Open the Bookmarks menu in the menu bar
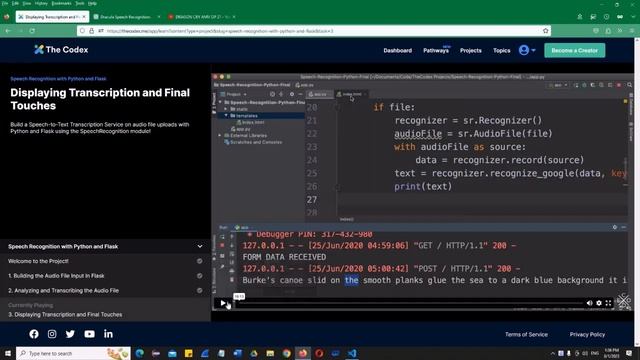640x360 pixels. [61, 3]
